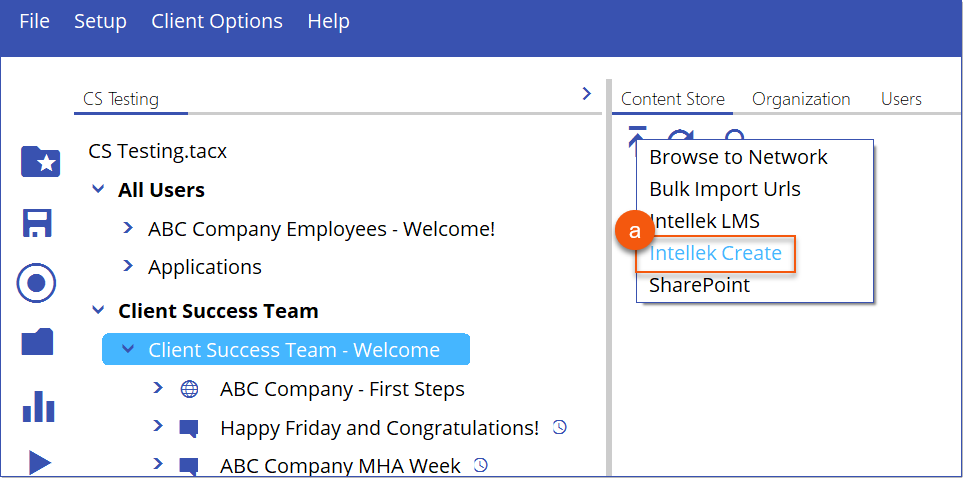Switch to the Users tab
This screenshot has width=965, height=480.
(x=901, y=99)
